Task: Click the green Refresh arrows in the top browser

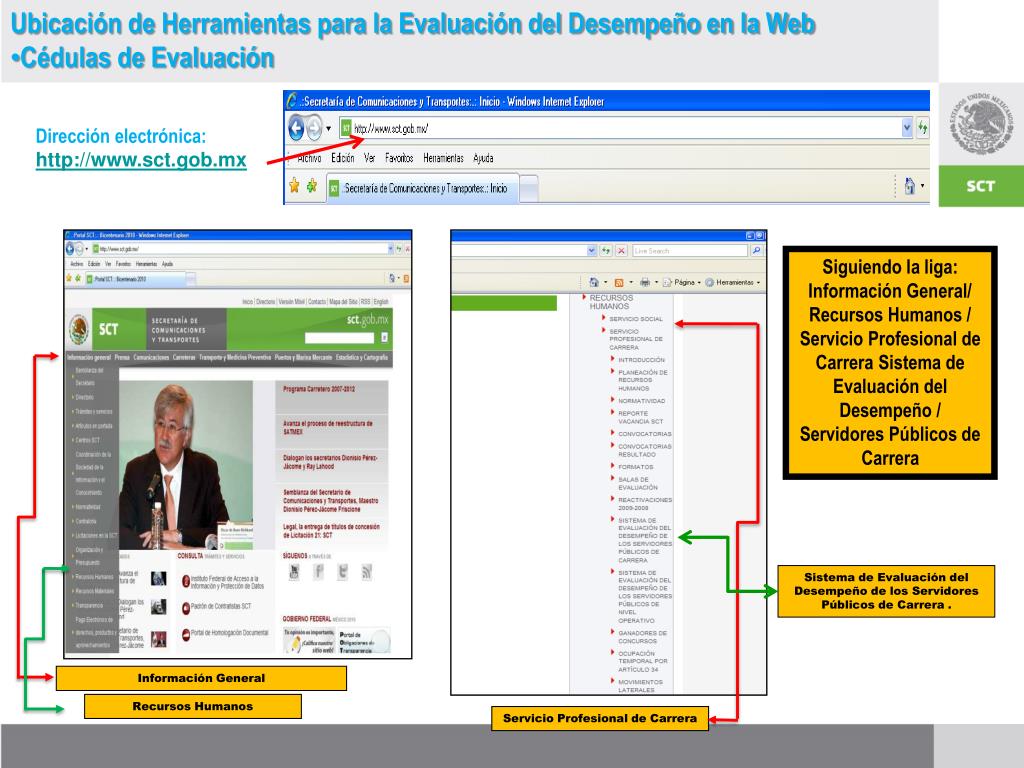Action: pos(922,128)
